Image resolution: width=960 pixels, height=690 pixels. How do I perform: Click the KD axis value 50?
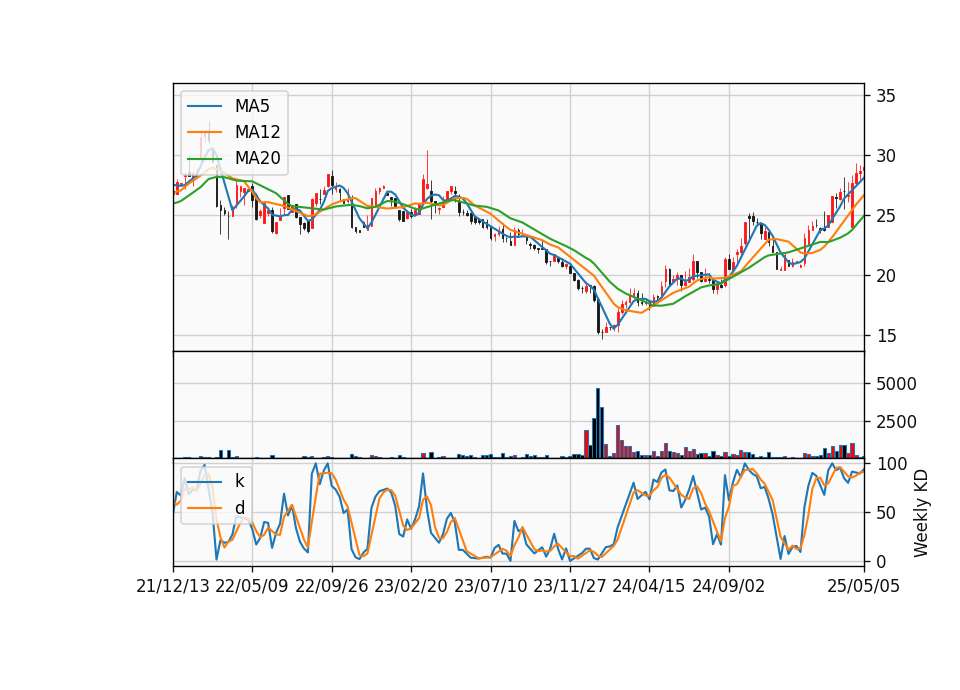pos(886,512)
